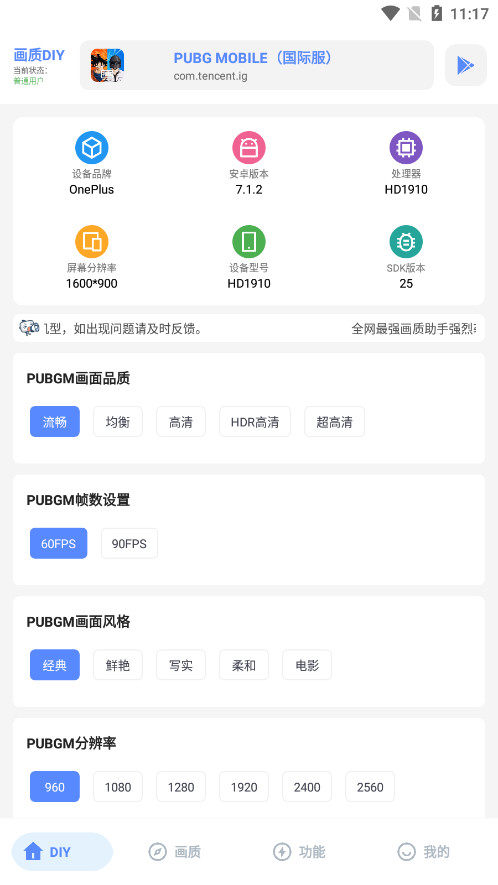Select 写实 graphics style
The image size is (498, 885).
pos(181,665)
